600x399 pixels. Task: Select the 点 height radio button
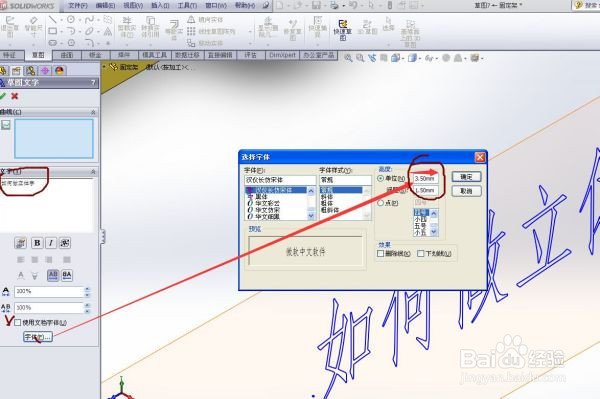click(380, 203)
